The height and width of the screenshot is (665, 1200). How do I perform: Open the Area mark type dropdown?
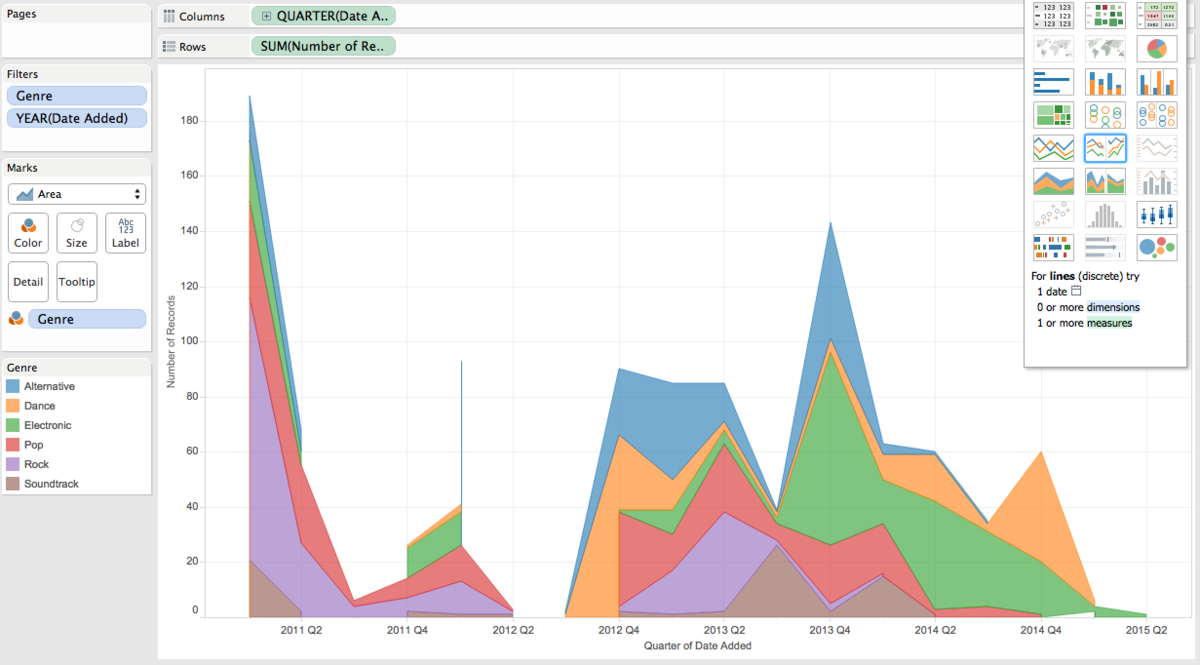(x=77, y=194)
